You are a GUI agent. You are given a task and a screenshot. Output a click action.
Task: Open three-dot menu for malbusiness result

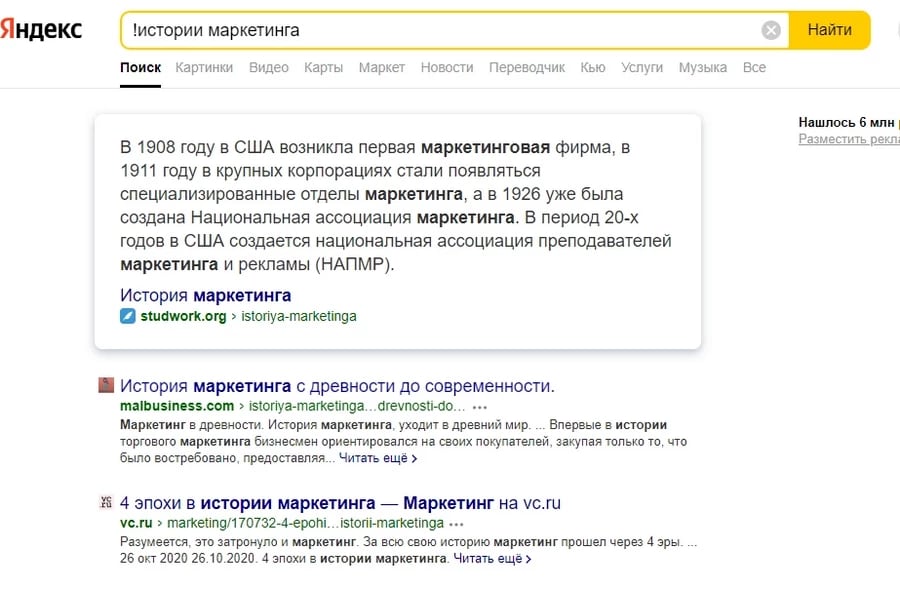click(479, 407)
